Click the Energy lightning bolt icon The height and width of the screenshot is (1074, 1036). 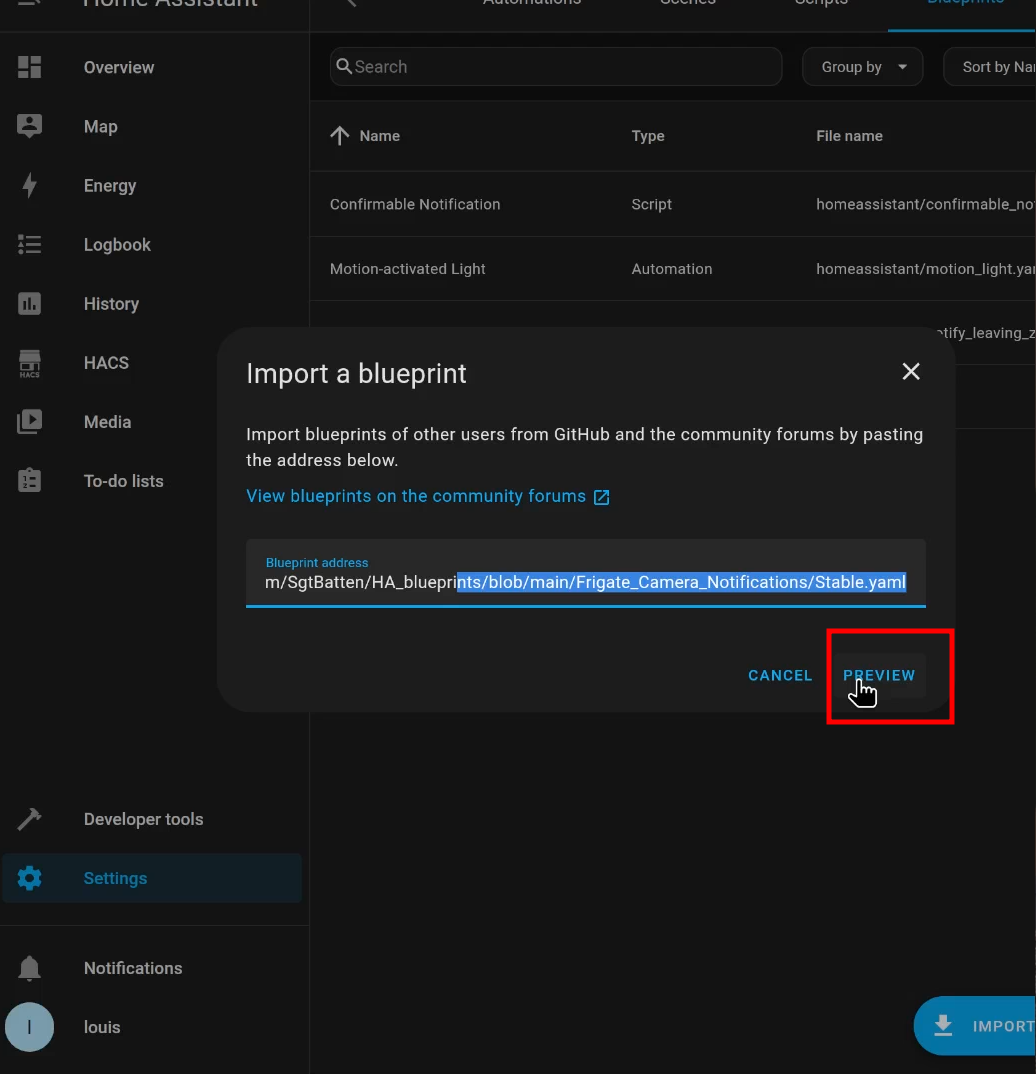29,186
